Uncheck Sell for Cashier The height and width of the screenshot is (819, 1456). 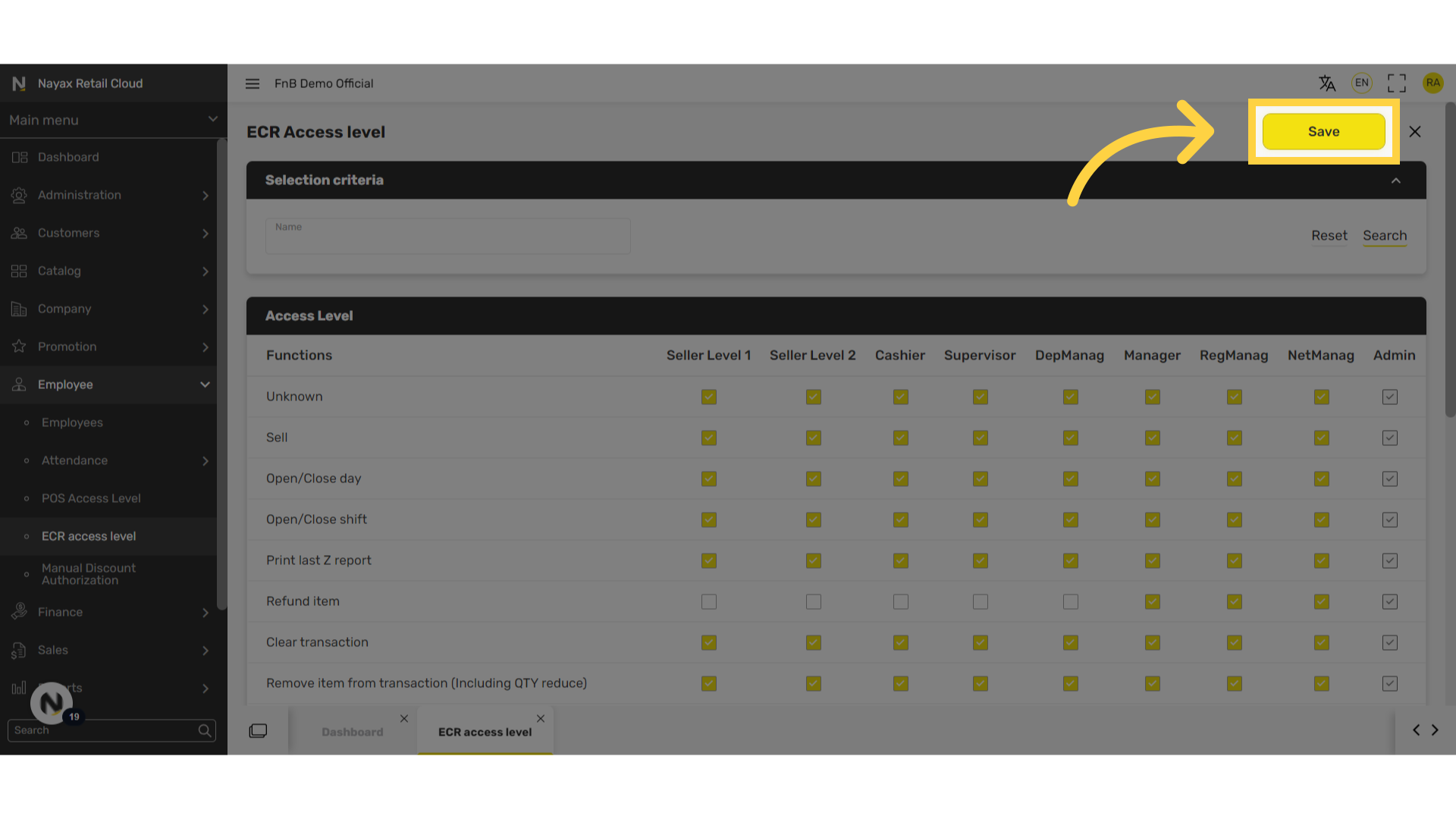pos(900,438)
